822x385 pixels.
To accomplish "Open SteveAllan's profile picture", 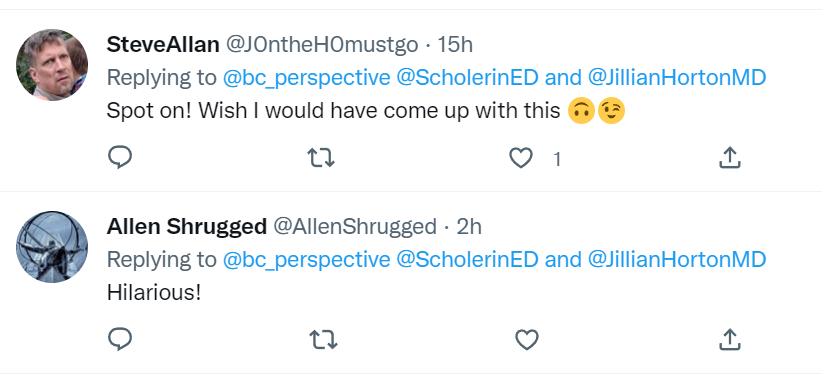I will (x=52, y=65).
